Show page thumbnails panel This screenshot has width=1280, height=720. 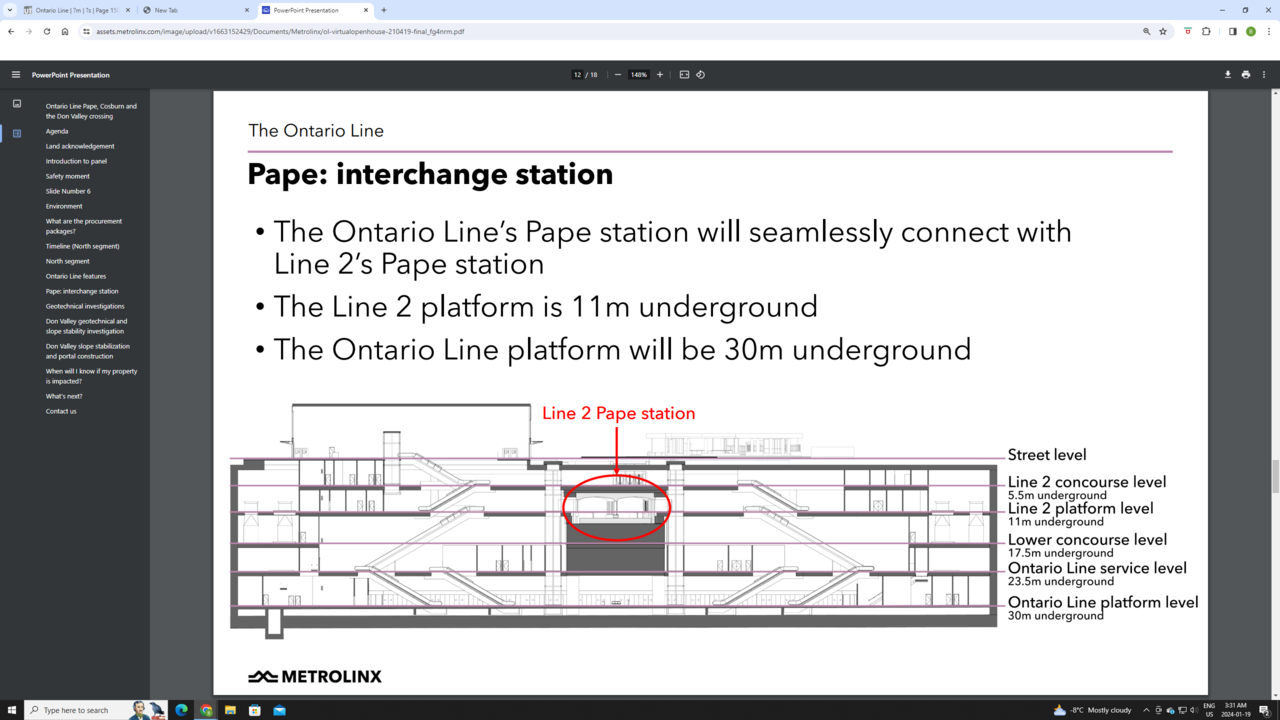(x=16, y=103)
